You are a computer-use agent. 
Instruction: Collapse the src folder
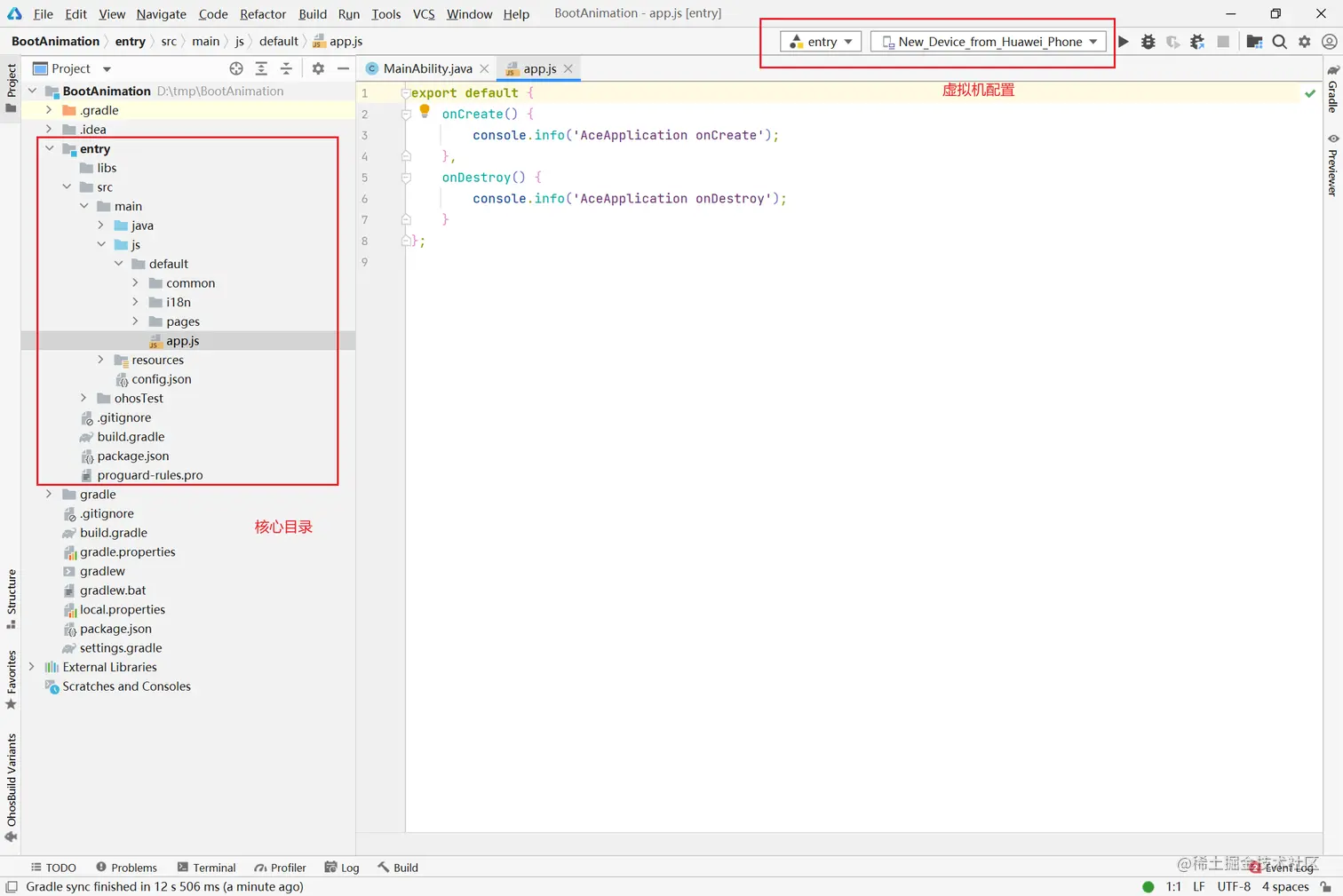[67, 186]
